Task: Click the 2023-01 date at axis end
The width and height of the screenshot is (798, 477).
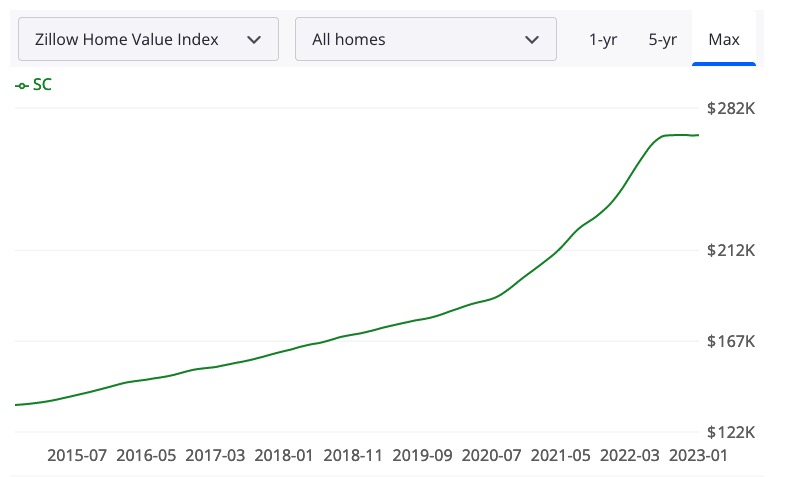Action: pyautogui.click(x=698, y=455)
